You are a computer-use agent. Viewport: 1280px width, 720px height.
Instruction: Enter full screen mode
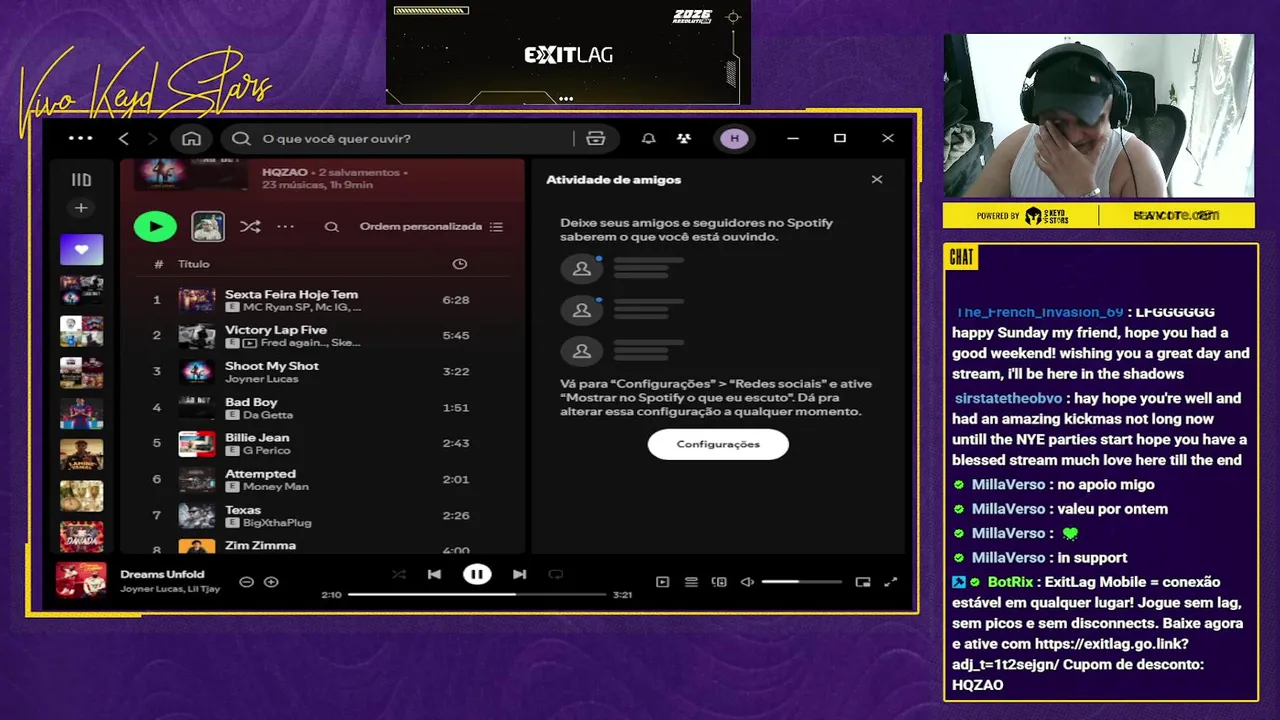tap(891, 582)
